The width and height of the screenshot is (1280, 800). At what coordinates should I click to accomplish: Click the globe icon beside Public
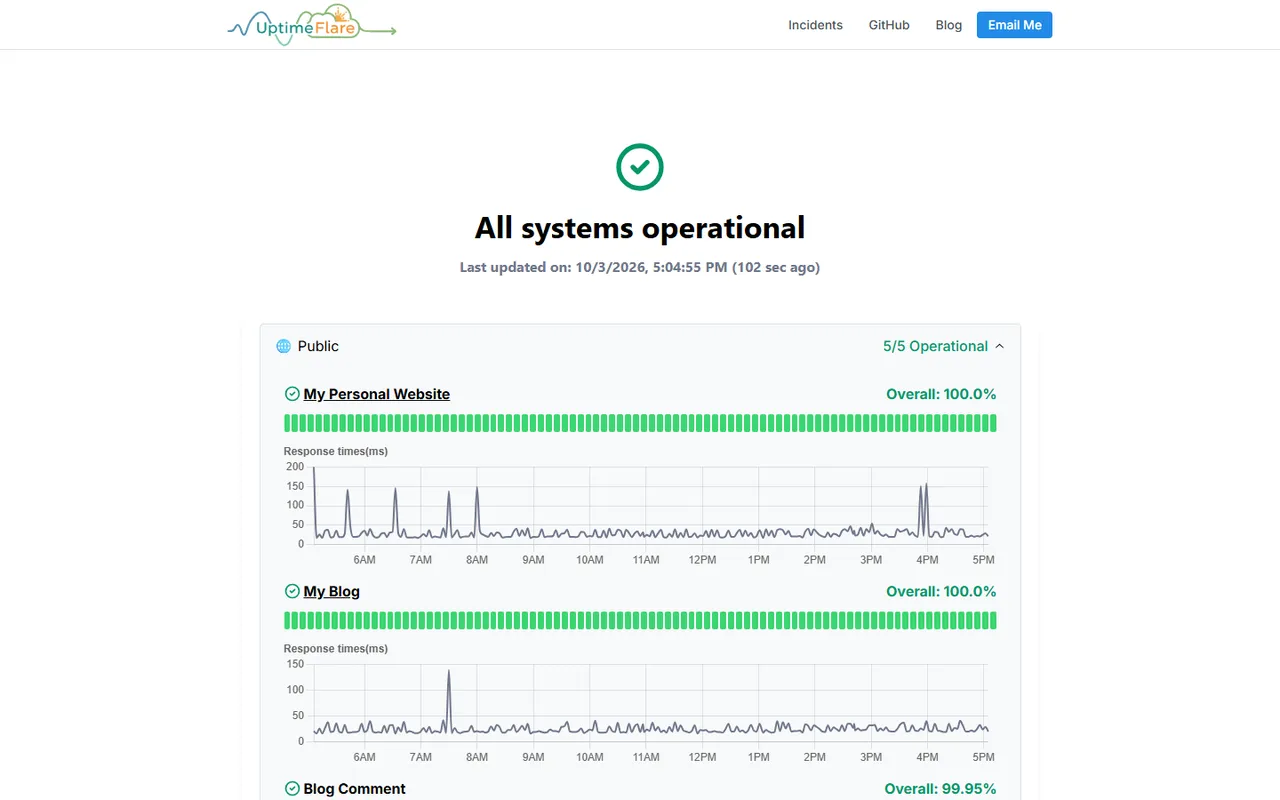coord(283,346)
